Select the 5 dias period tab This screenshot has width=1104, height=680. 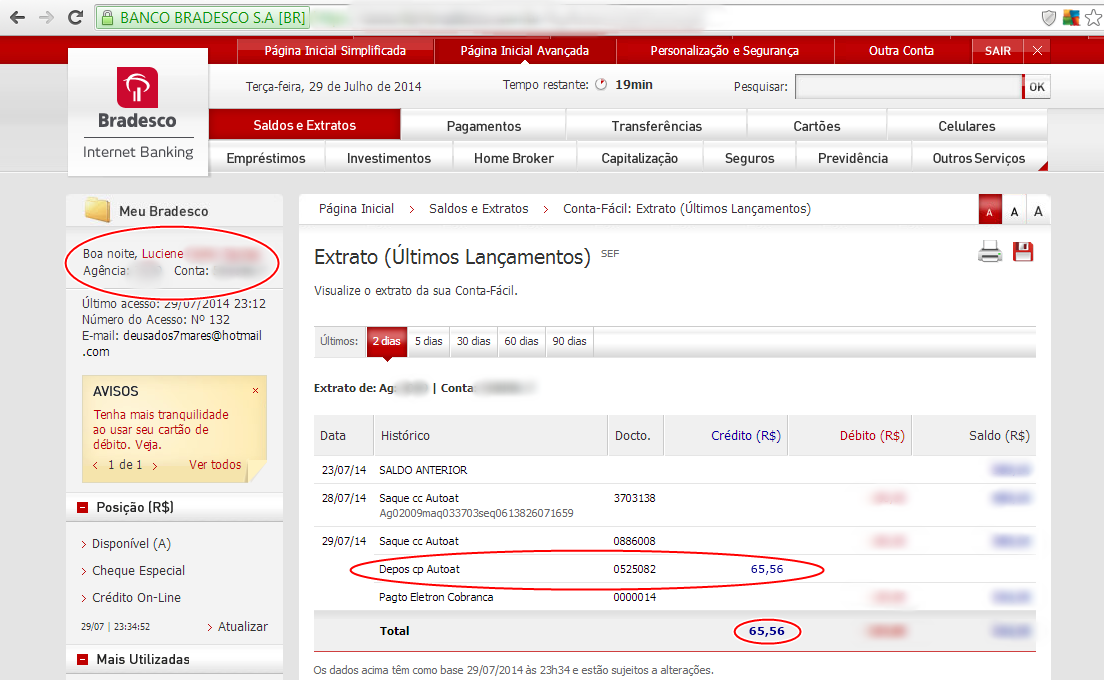tap(429, 341)
